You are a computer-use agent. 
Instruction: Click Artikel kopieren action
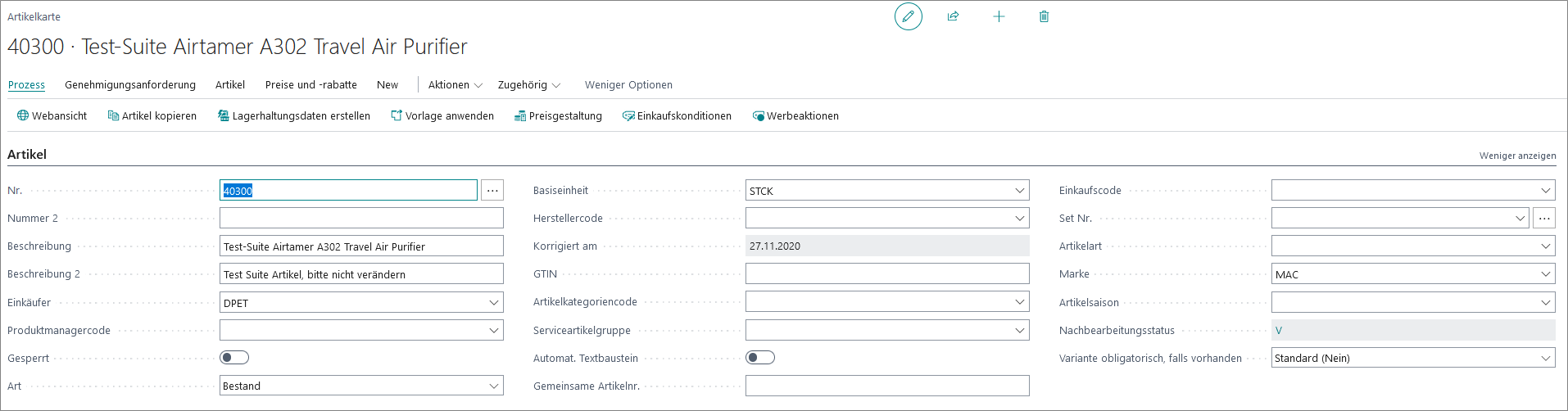[152, 116]
